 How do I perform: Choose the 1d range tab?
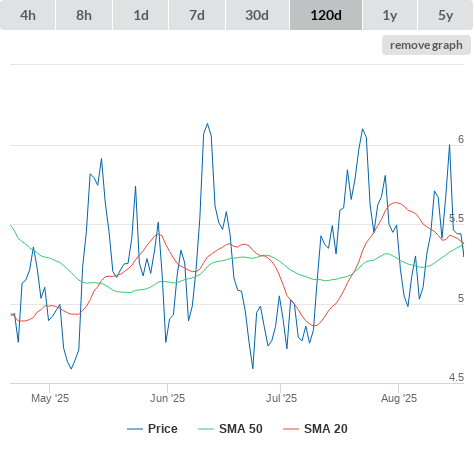[x=141, y=15]
